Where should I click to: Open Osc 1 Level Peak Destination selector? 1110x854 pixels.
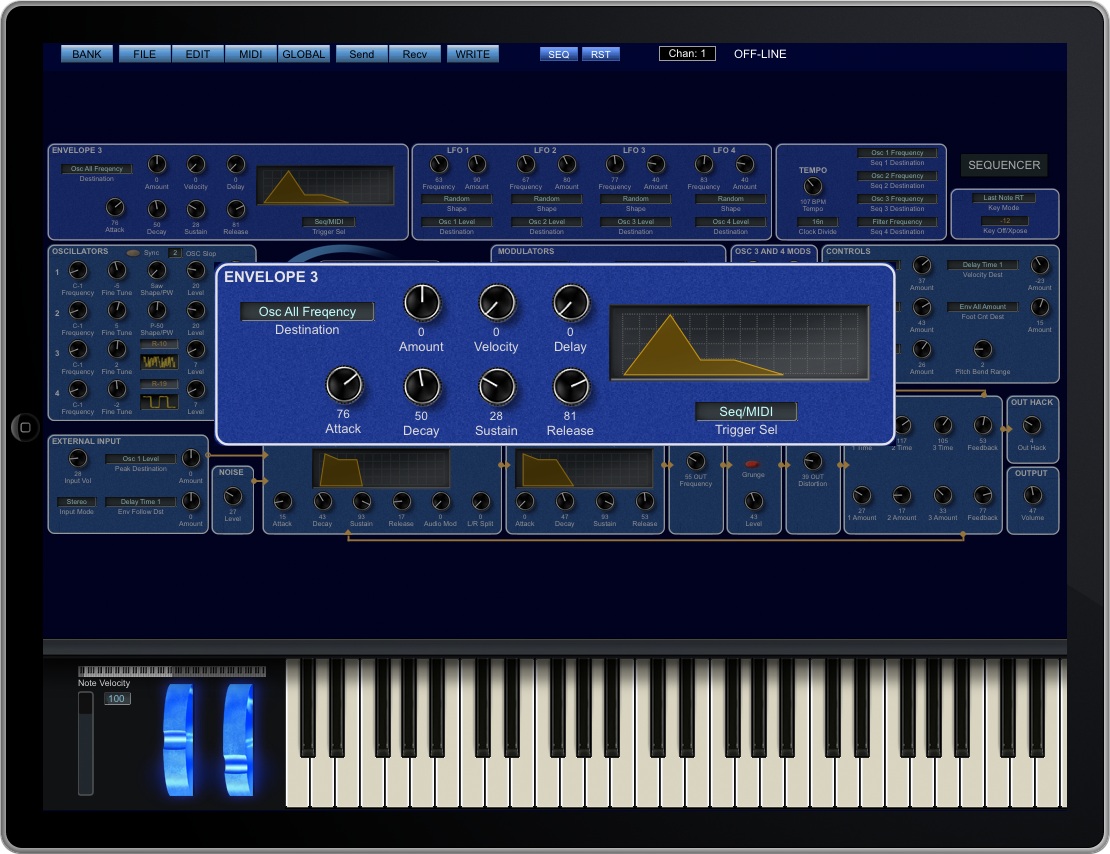[141, 459]
